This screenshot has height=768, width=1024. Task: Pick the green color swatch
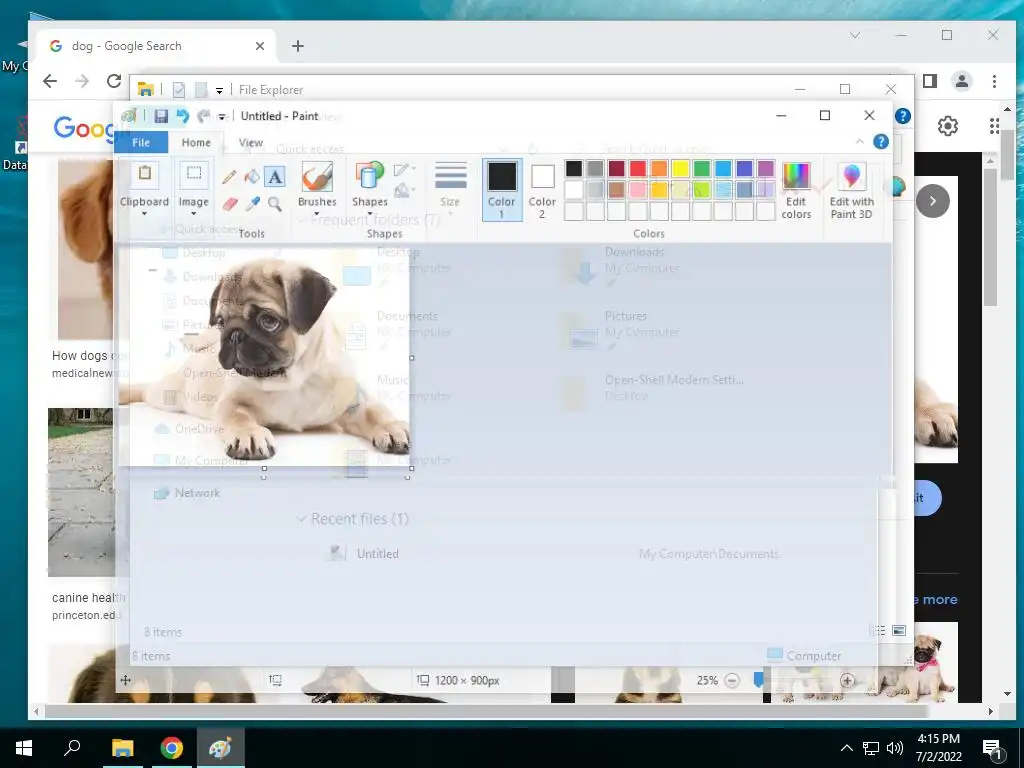[702, 168]
